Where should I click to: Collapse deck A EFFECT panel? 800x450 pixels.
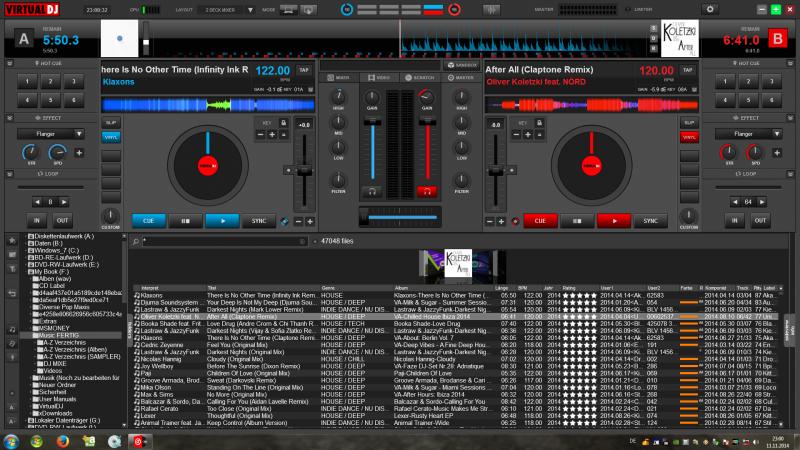point(10,118)
